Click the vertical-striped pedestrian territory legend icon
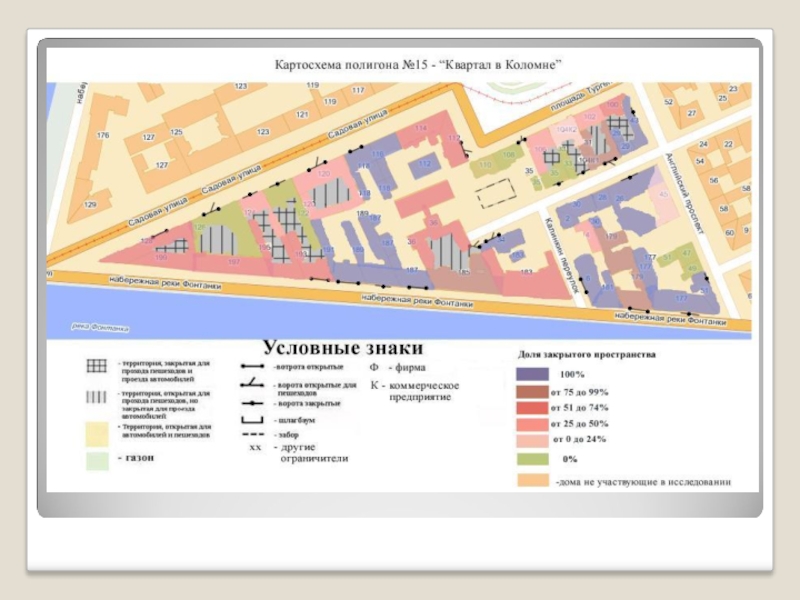The width and height of the screenshot is (800, 600). click(x=96, y=397)
